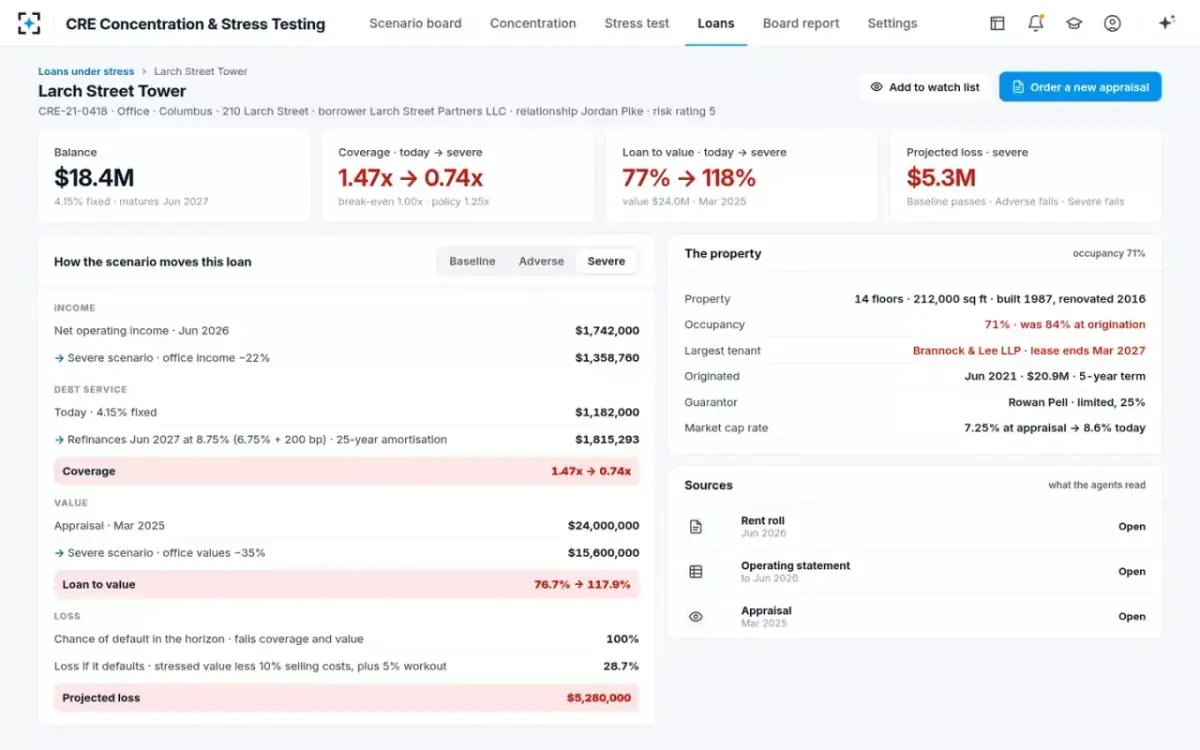Click the Appraisal eye icon
1200x750 pixels.
coord(696,617)
